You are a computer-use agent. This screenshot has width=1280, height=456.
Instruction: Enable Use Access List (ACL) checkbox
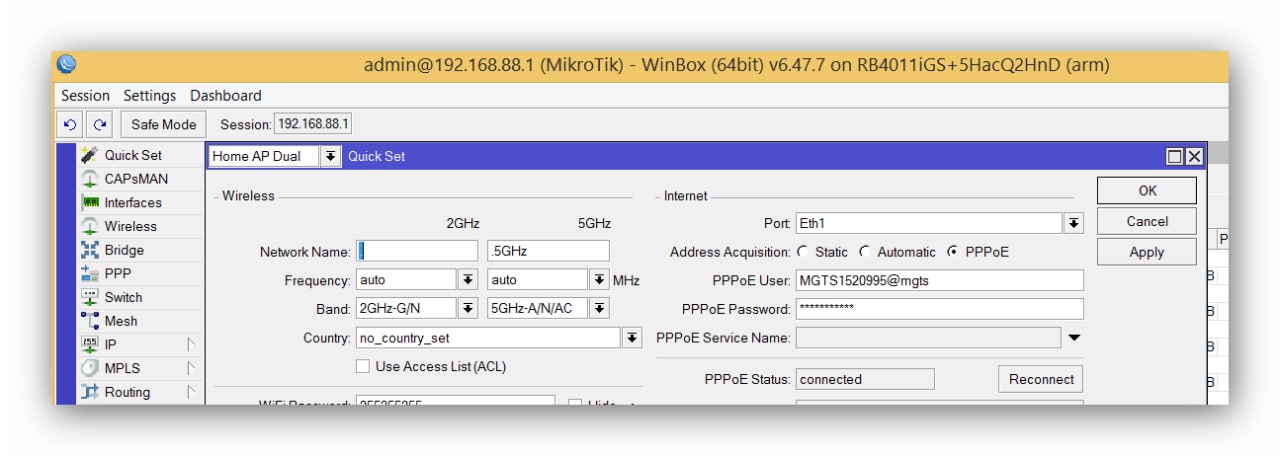(363, 367)
